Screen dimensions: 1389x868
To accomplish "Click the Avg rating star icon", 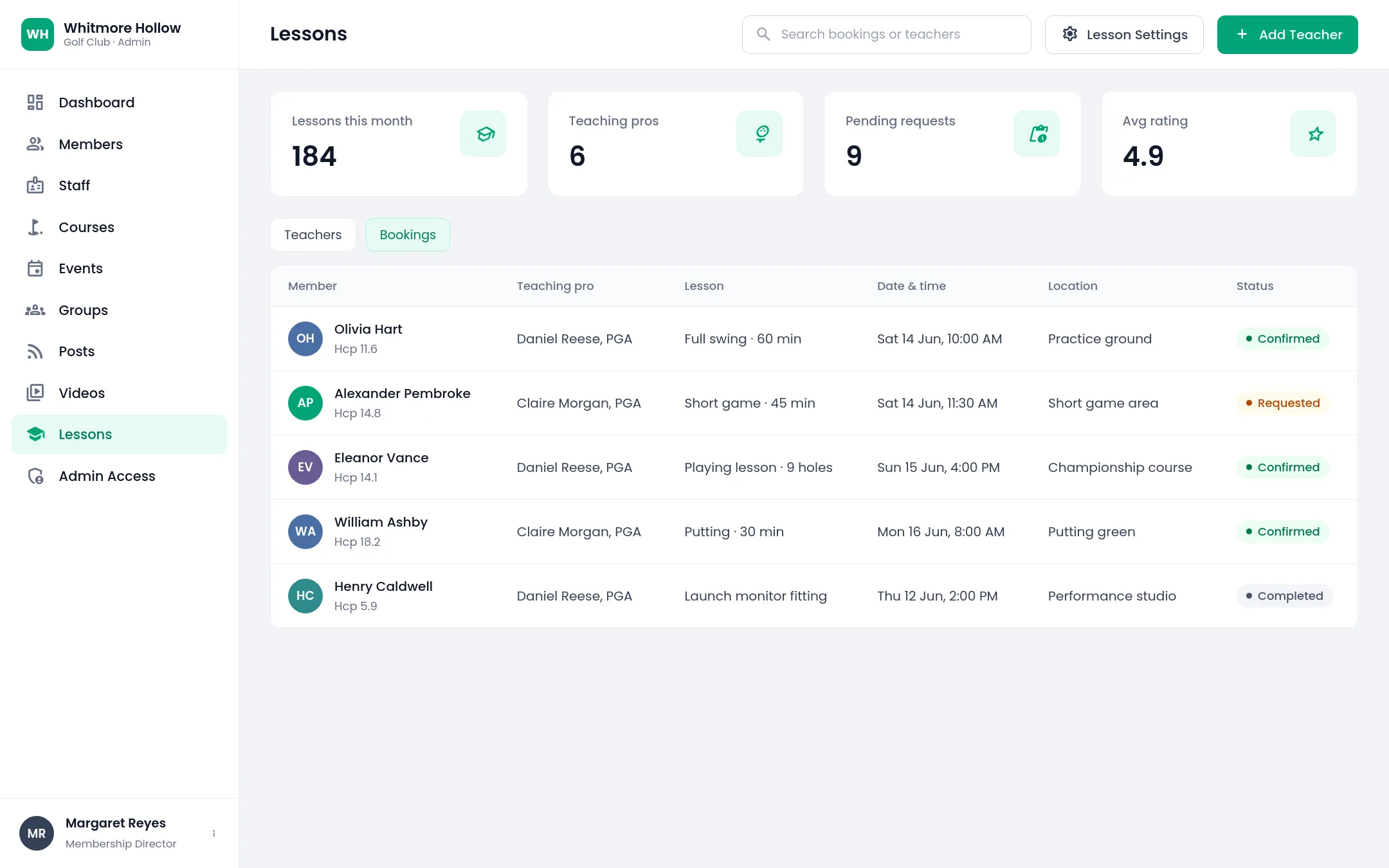I will tap(1313, 134).
